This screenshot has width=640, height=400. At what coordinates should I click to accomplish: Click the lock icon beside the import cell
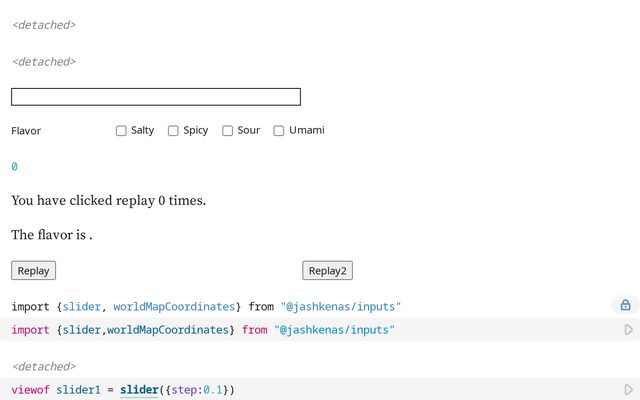click(x=625, y=305)
